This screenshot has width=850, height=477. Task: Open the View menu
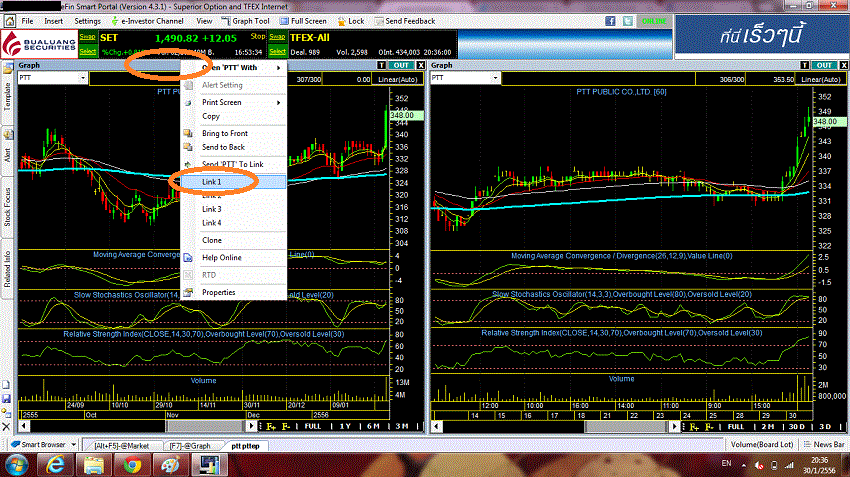coord(204,21)
